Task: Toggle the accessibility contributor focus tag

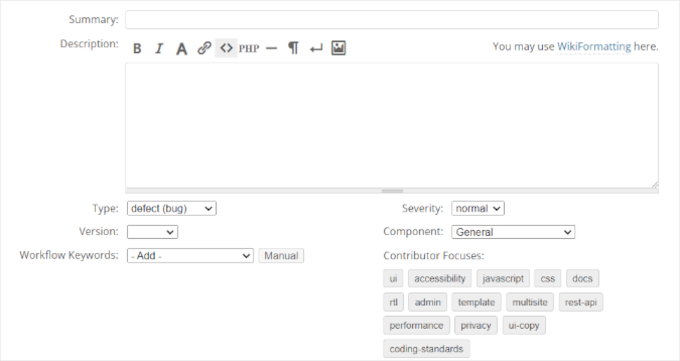Action: [440, 279]
